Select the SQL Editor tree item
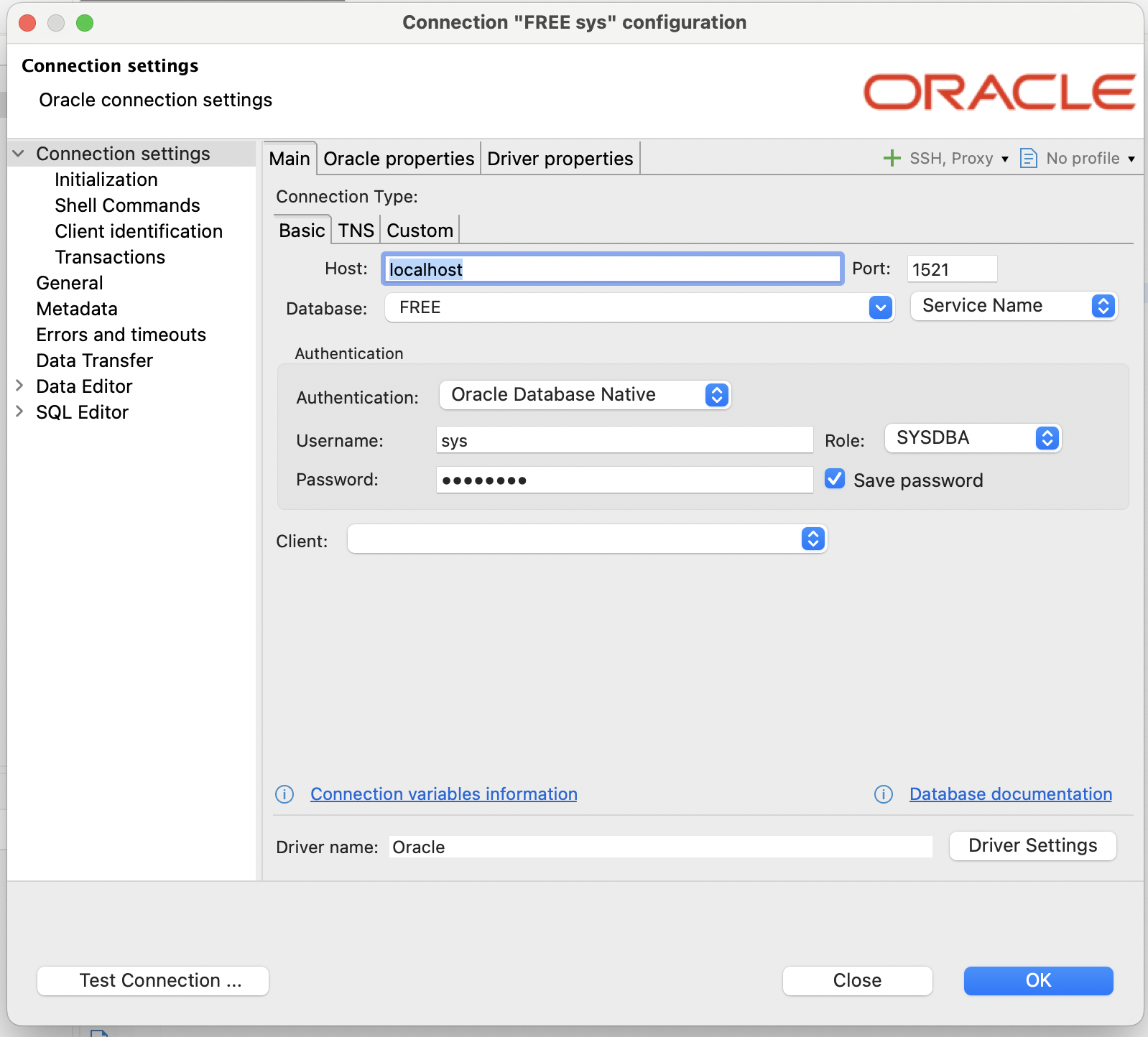This screenshot has width=1148, height=1037. [x=83, y=412]
